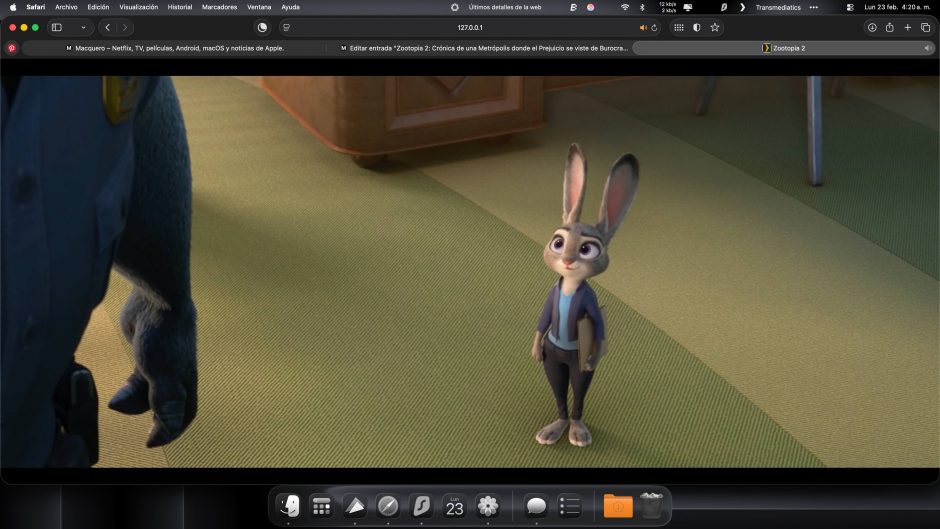Click the sidebar toggle button in Safari
Viewport: 940px width, 529px height.
tap(57, 27)
